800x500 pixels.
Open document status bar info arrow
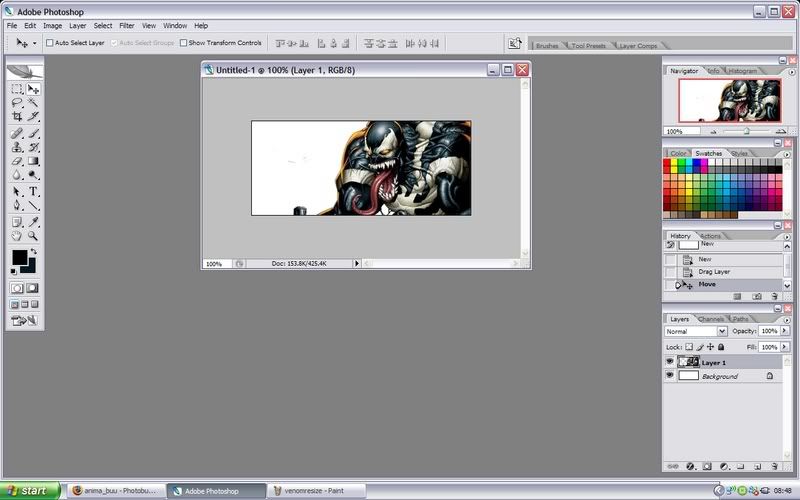coord(357,263)
